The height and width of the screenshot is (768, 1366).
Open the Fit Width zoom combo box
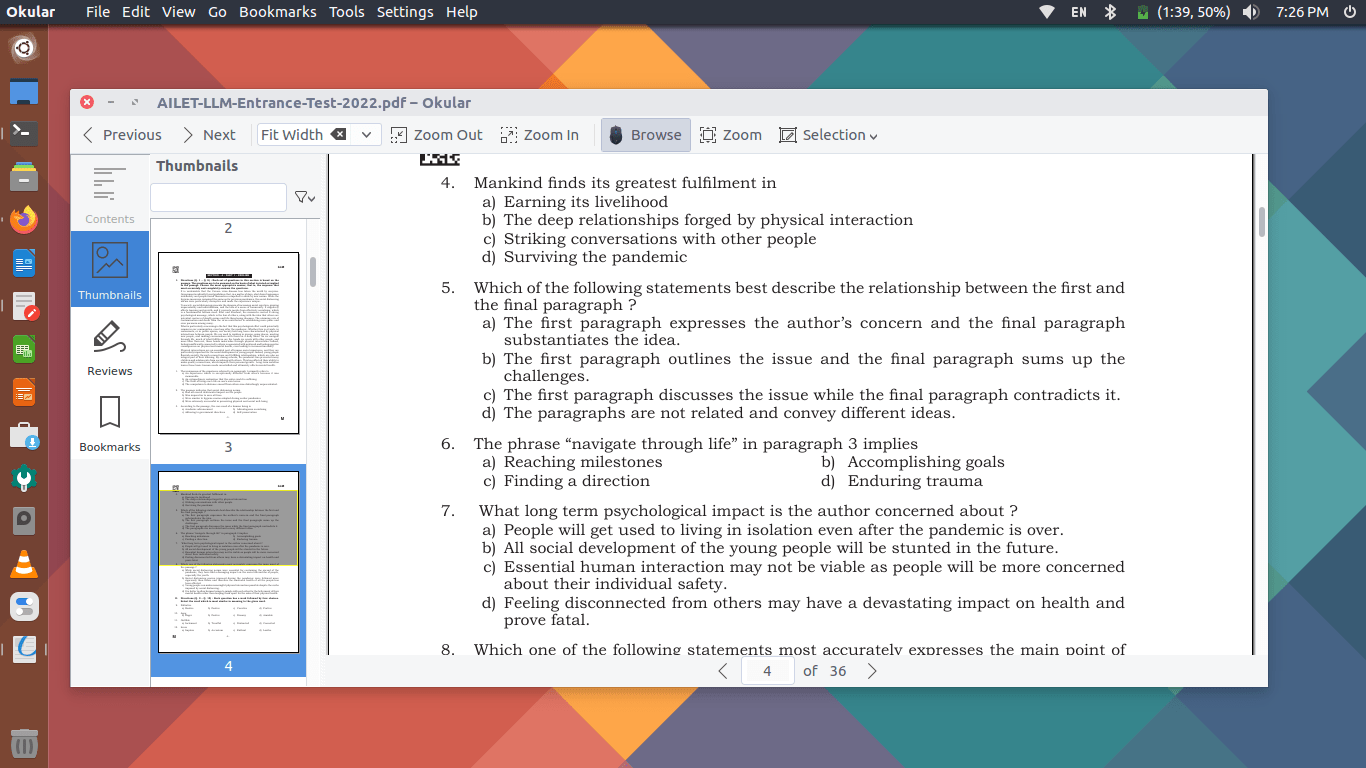pos(318,135)
